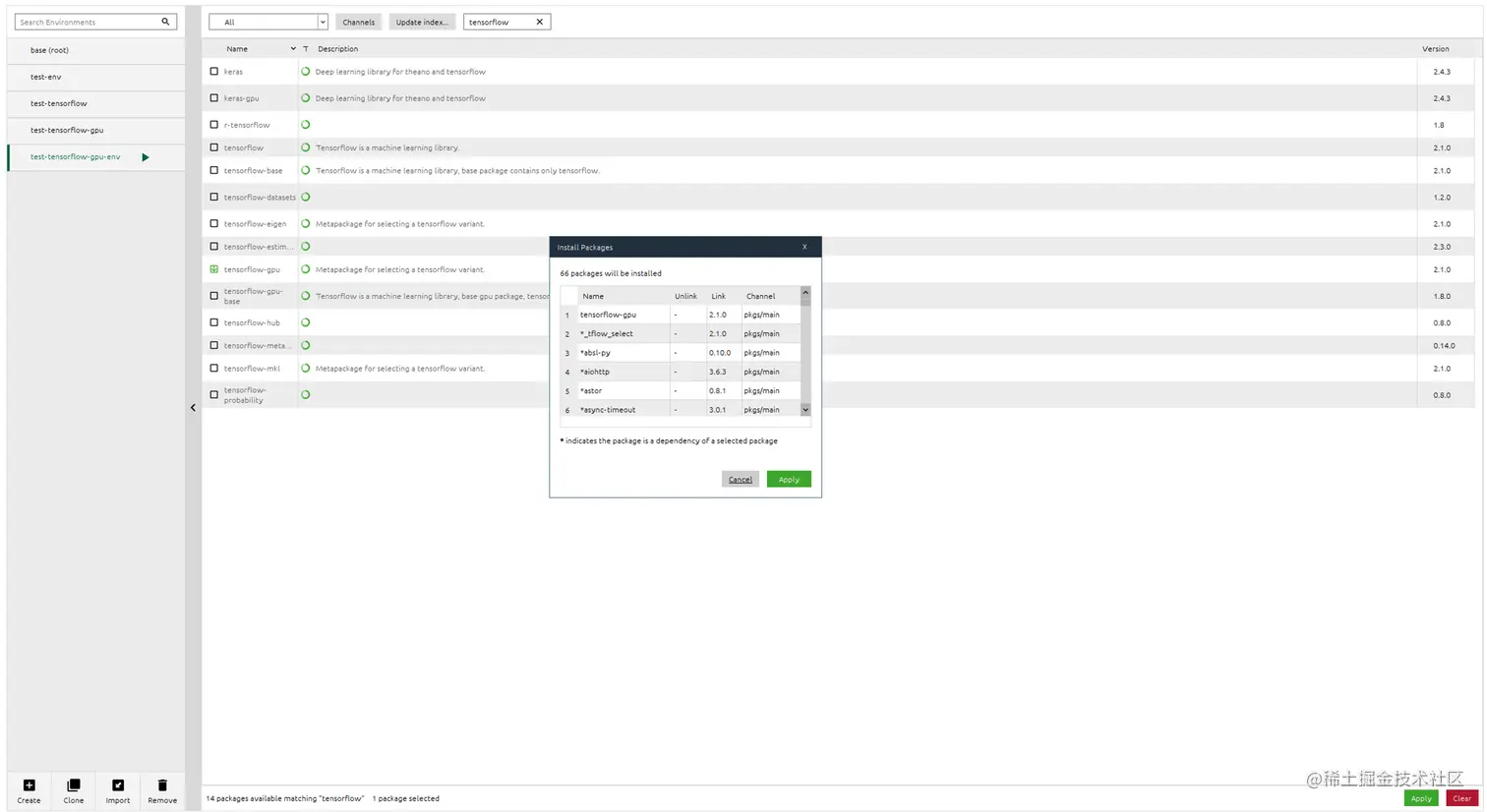This screenshot has height=812, width=1487.
Task: Click the Update index button
Action: click(422, 22)
